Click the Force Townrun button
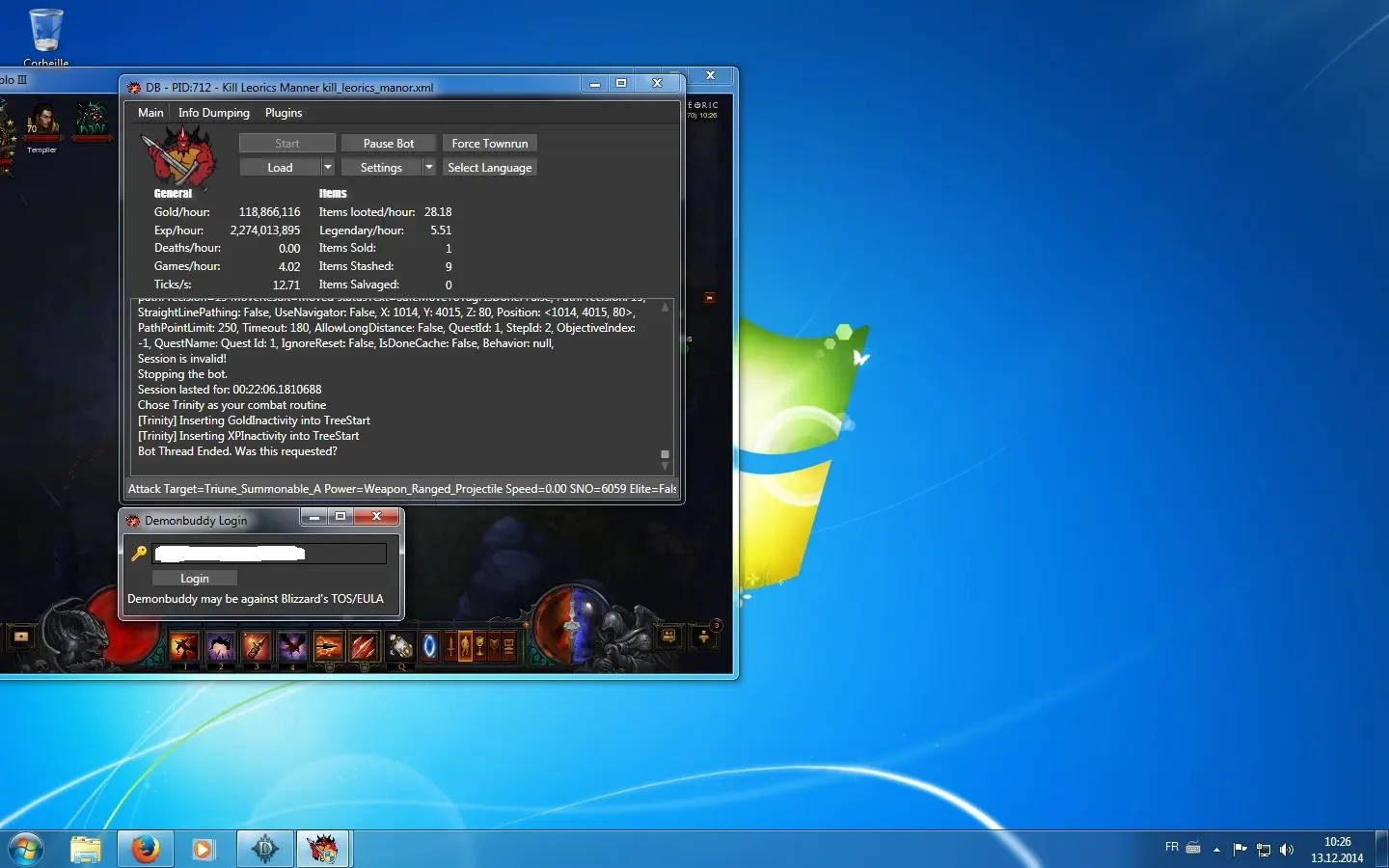Viewport: 1389px width, 868px height. coord(490,143)
